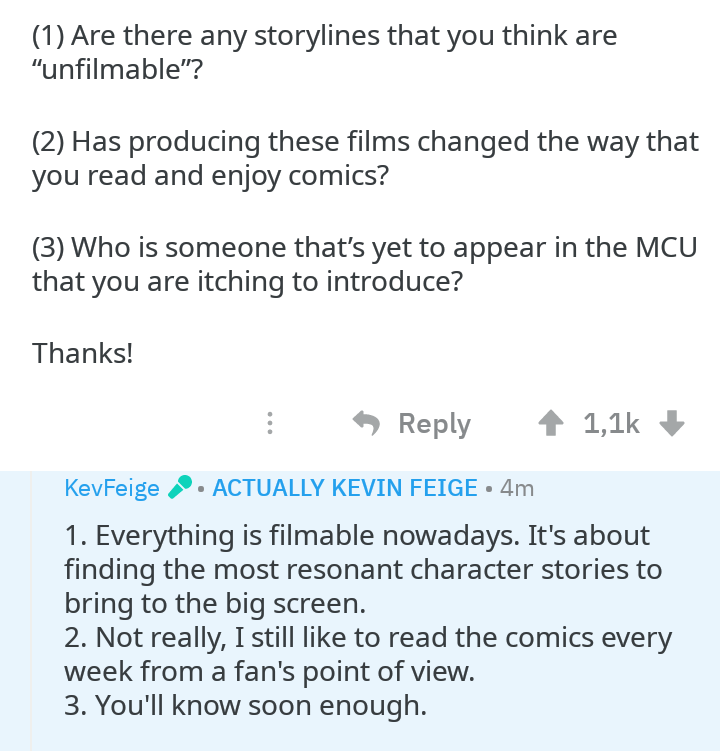Tap the "You'll know soon enough" answer

click(x=245, y=706)
